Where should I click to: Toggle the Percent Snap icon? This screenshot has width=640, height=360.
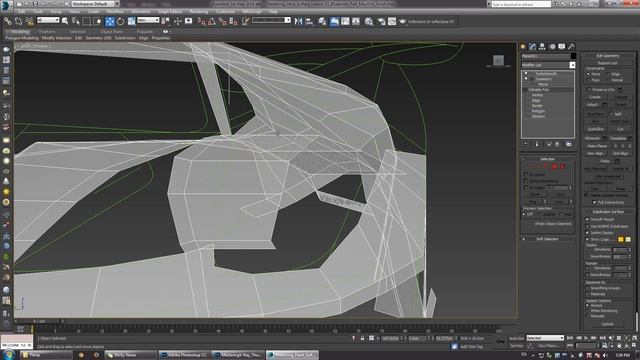point(222,21)
